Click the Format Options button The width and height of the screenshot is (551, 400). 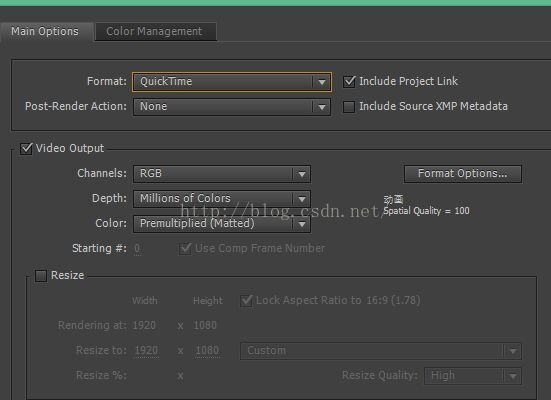pos(463,174)
